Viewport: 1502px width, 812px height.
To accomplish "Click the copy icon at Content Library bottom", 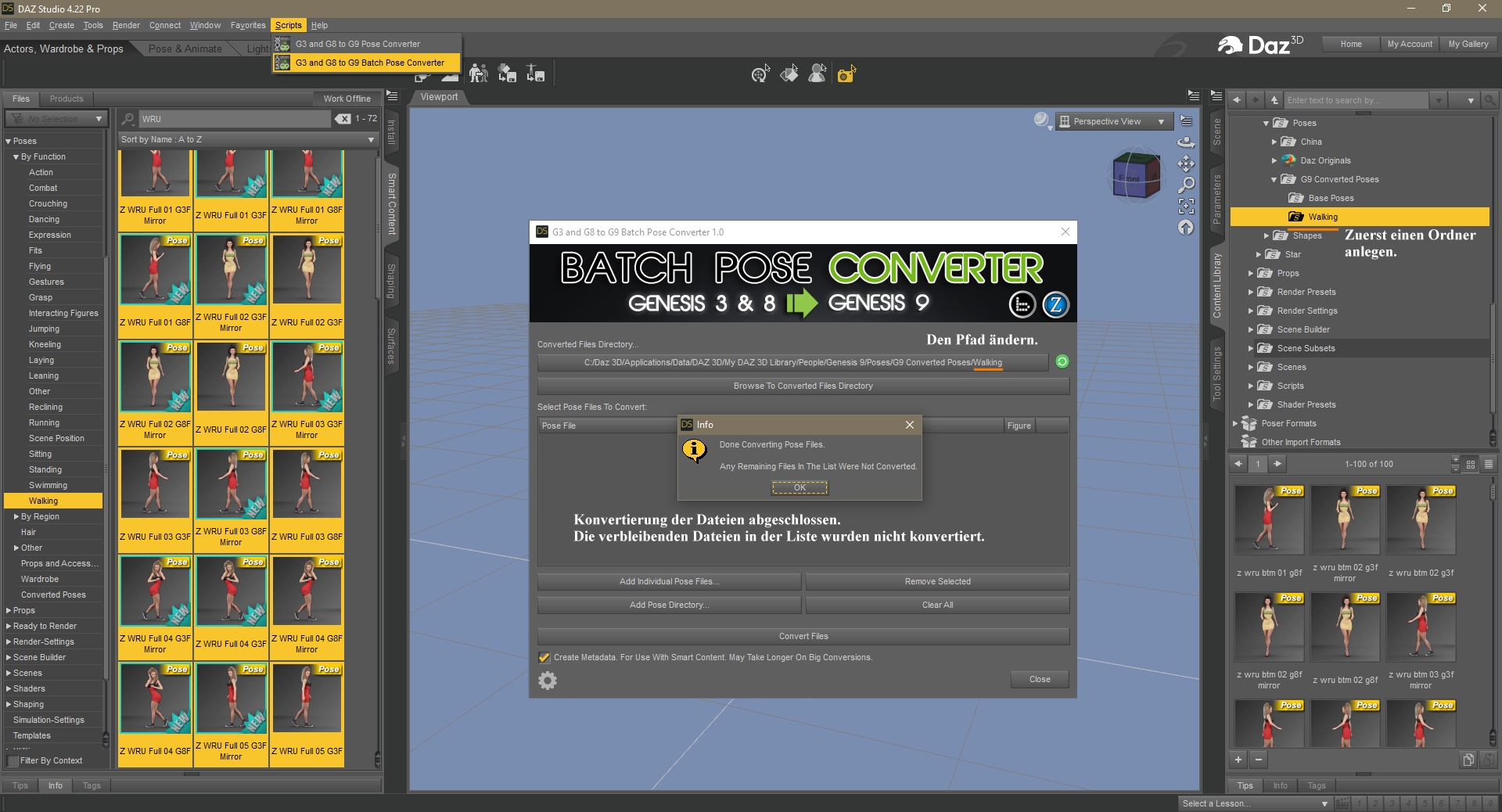I will [1468, 760].
